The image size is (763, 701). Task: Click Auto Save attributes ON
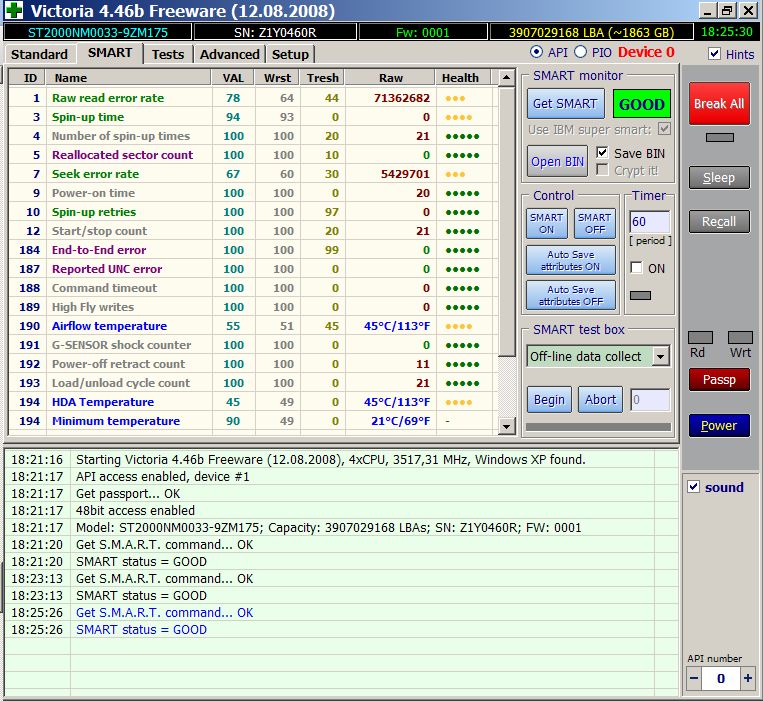pos(571,261)
